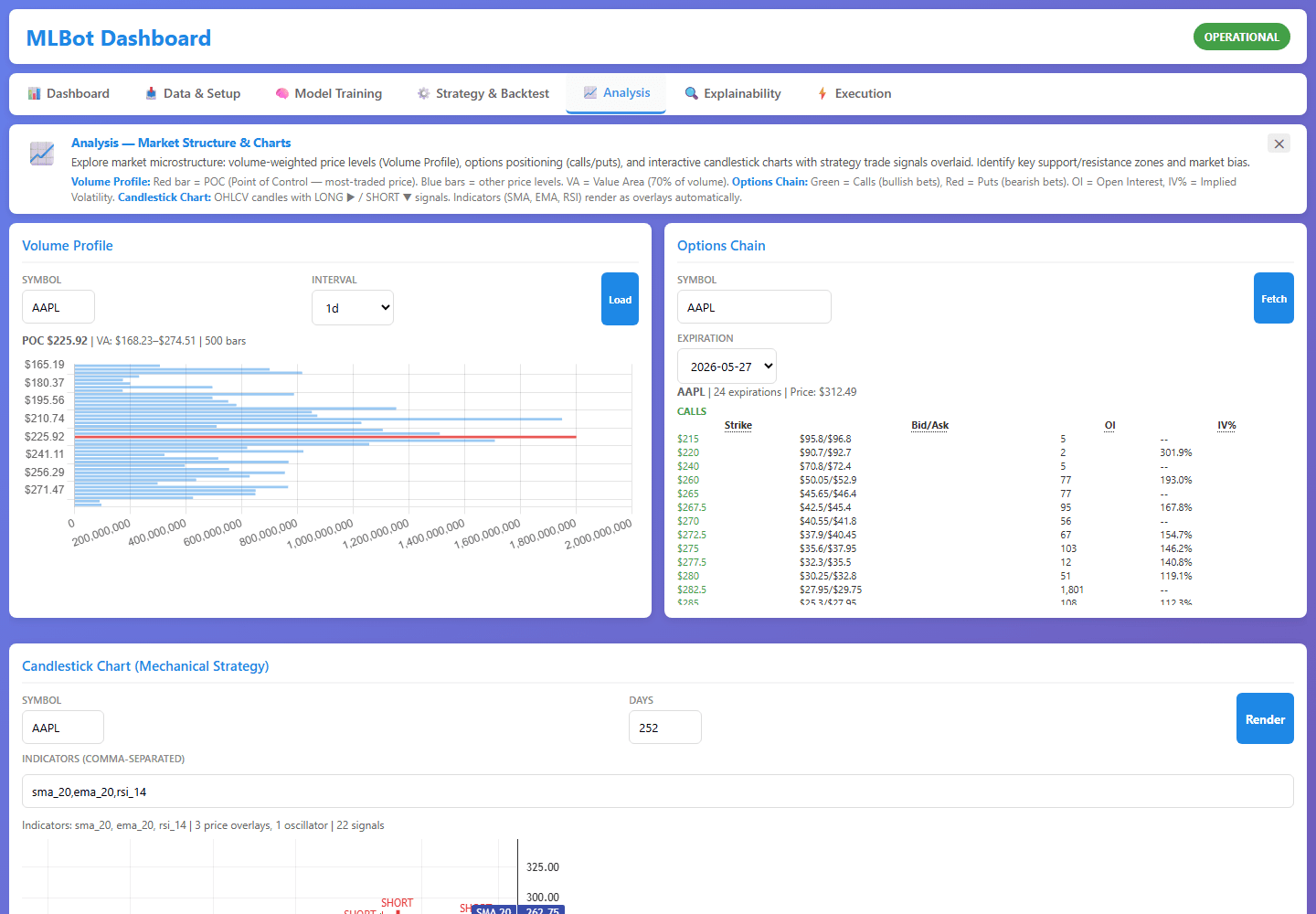Select the $277.5 call strike
Screen dimensions: 1316x914
[x=692, y=562]
